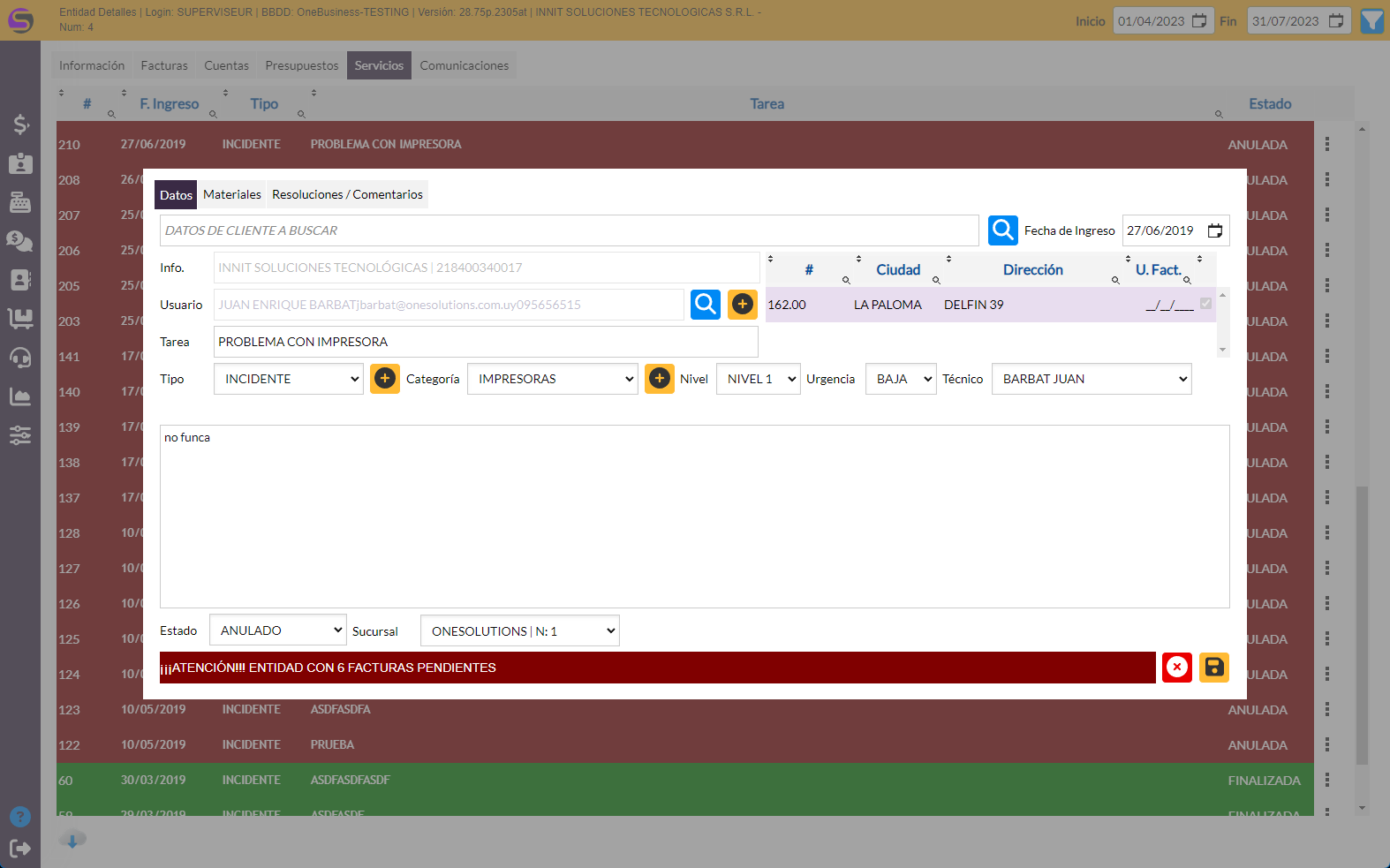Expand the Categoría dropdown IMPRESORAS
The height and width of the screenshot is (868, 1390).
click(552, 379)
